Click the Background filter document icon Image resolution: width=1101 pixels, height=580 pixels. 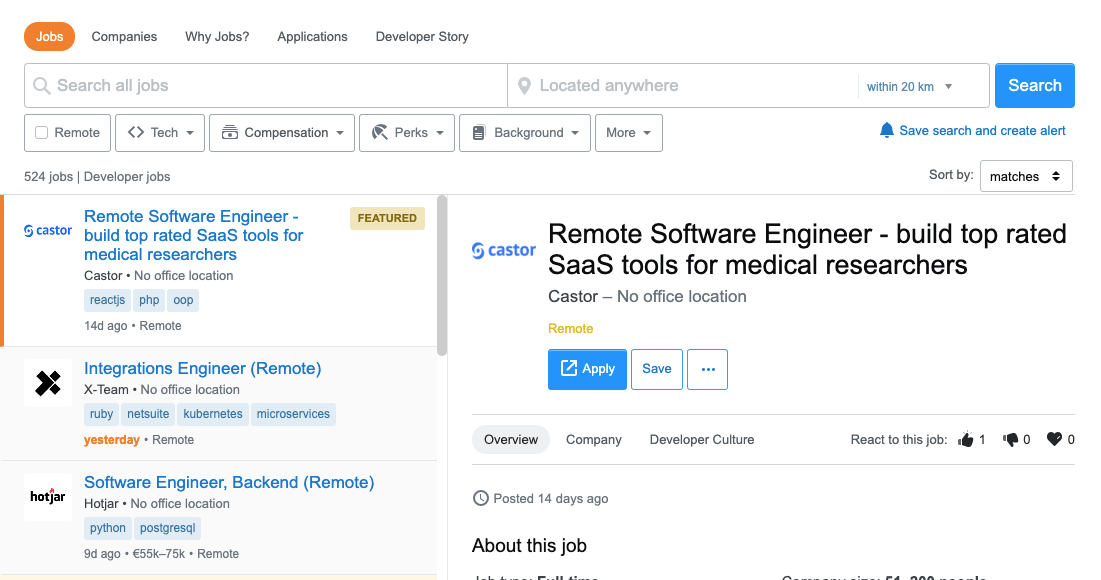[x=478, y=133]
